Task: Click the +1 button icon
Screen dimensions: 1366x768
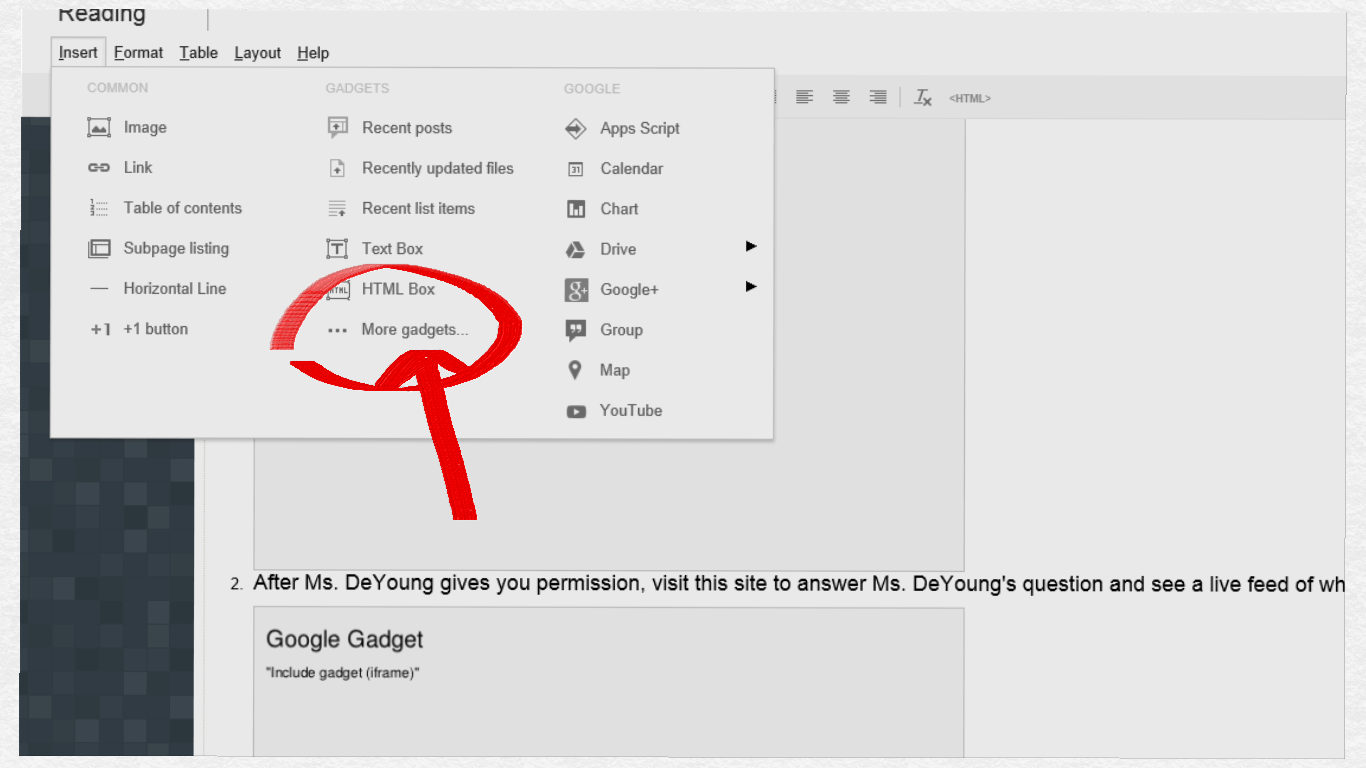Action: 100,329
